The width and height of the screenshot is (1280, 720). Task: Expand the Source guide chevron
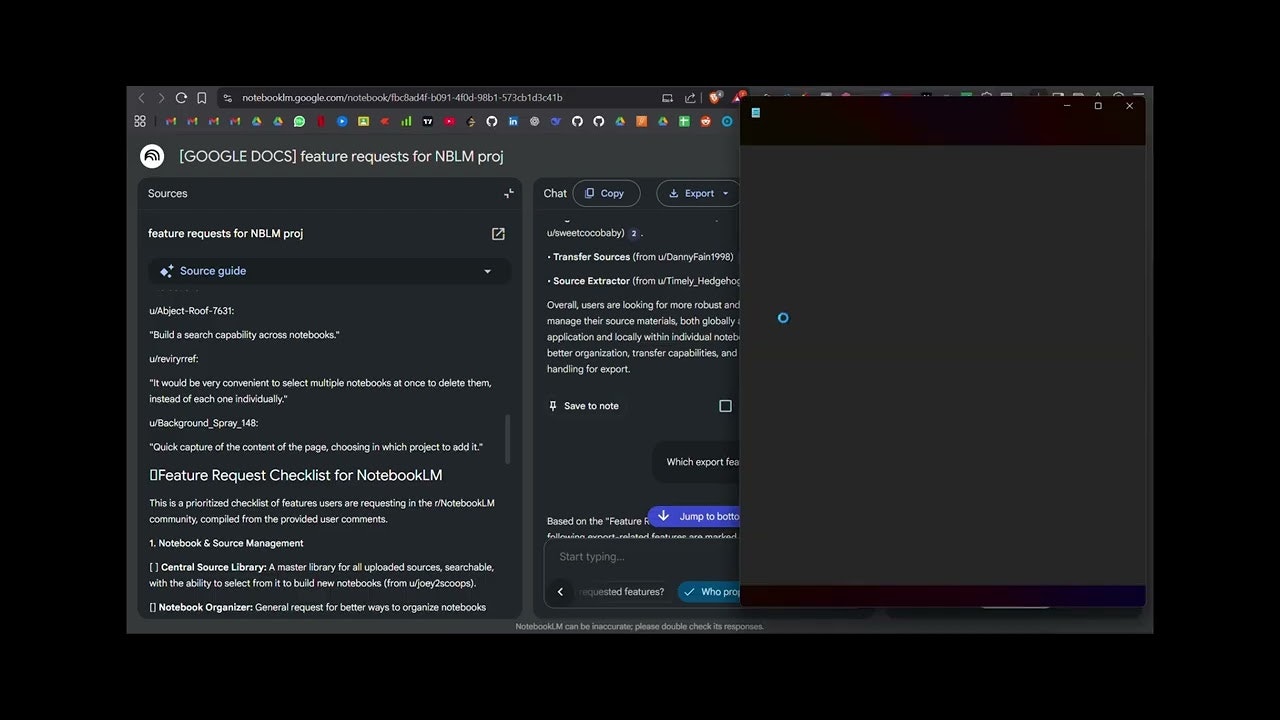[x=487, y=271]
